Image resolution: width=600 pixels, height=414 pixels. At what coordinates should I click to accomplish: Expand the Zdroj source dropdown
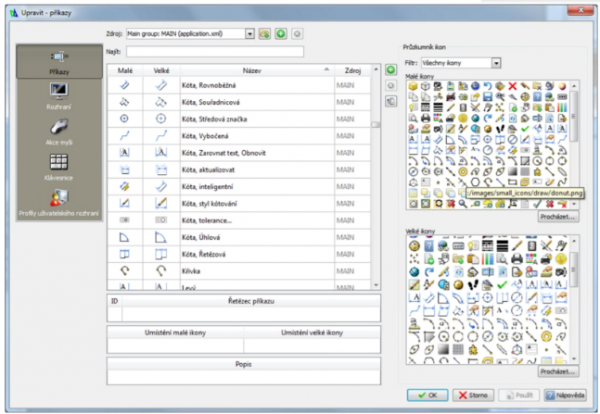tap(250, 33)
